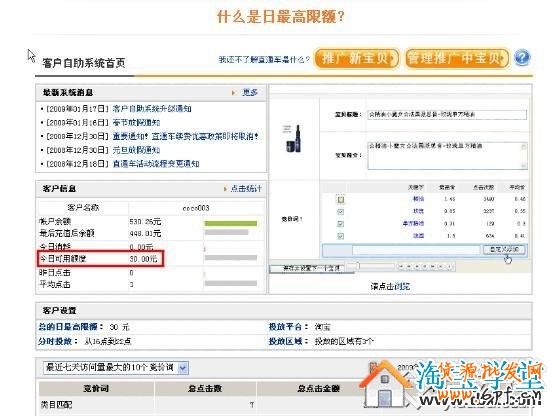Click the first playback control icon in the demo bar
The width and height of the screenshot is (552, 416).
tap(401, 267)
